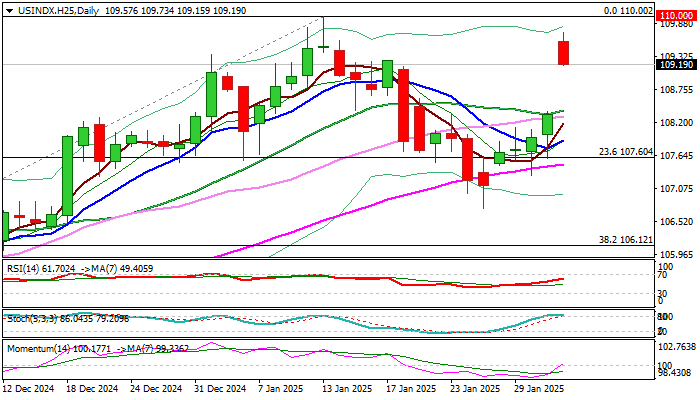Image resolution: width=700 pixels, height=400 pixels.
Task: Click the current price 109.190 label
Action: [676, 65]
